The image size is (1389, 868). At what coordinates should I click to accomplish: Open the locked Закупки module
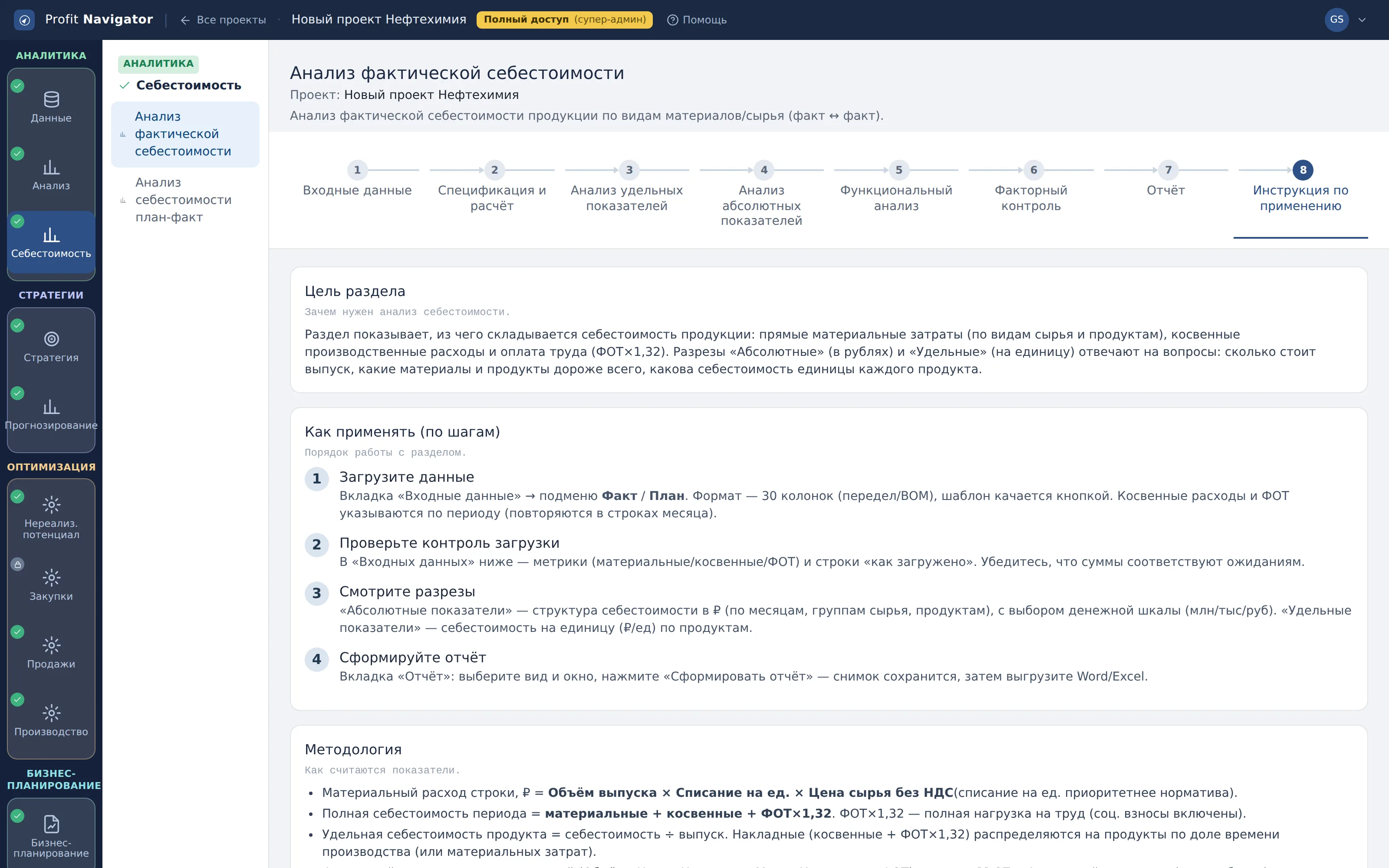pos(51,585)
